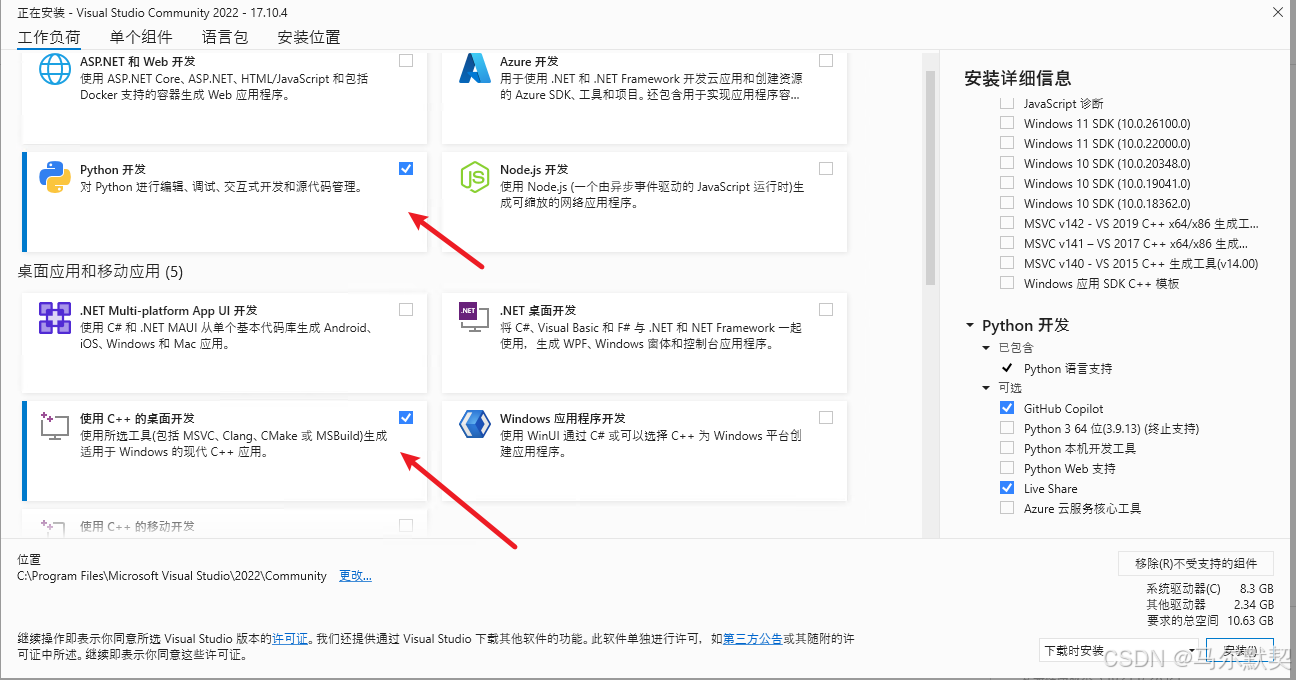1296x680 pixels.
Task: Open the 第三方公告 link
Action: coord(753,638)
